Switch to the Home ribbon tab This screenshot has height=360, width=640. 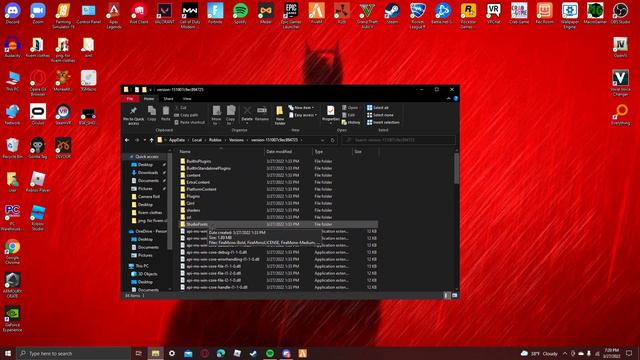pyautogui.click(x=149, y=98)
